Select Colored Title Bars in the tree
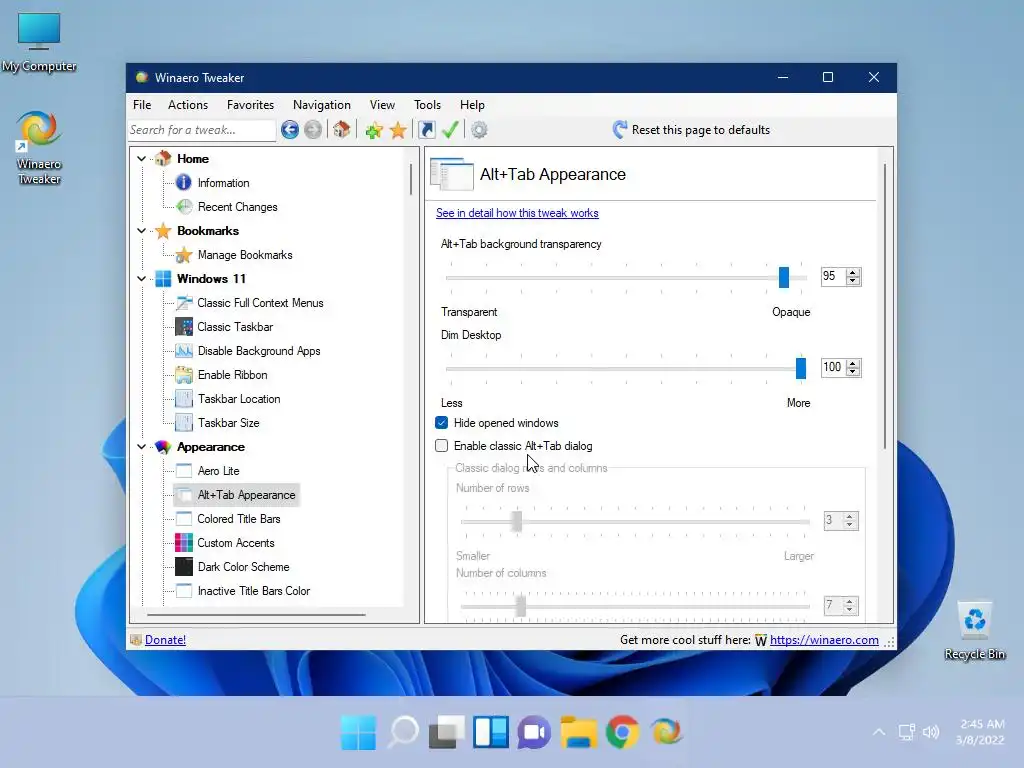Screen dimensions: 1024x768 239,519
